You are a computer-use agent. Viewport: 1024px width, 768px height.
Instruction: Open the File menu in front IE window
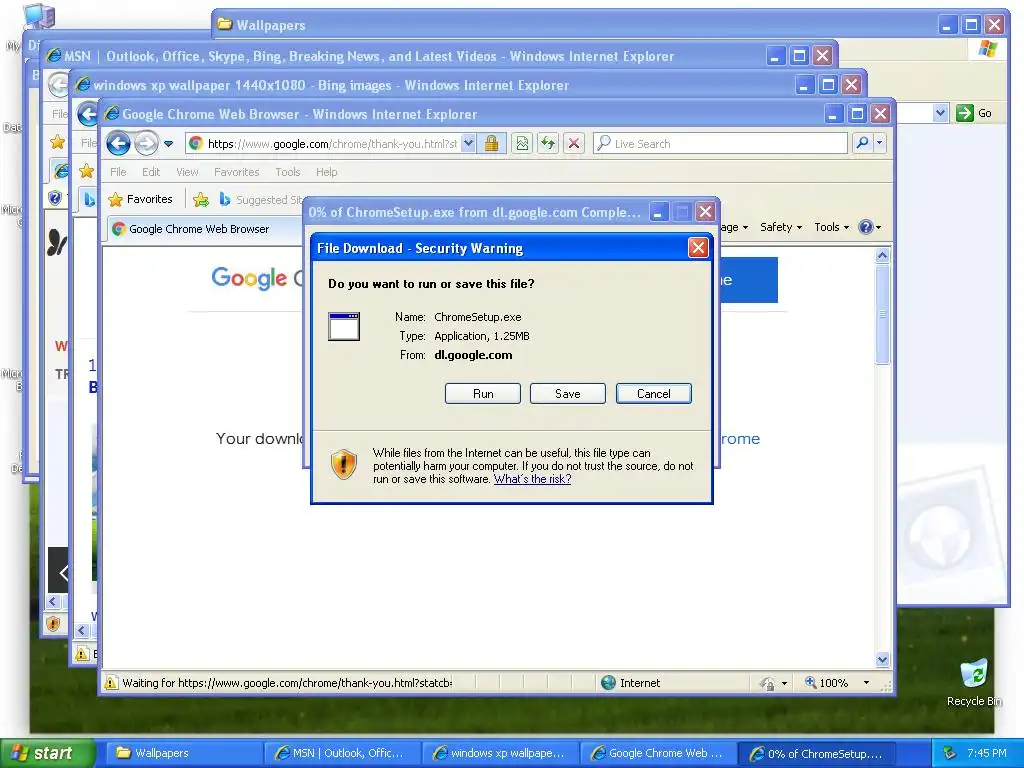point(118,172)
